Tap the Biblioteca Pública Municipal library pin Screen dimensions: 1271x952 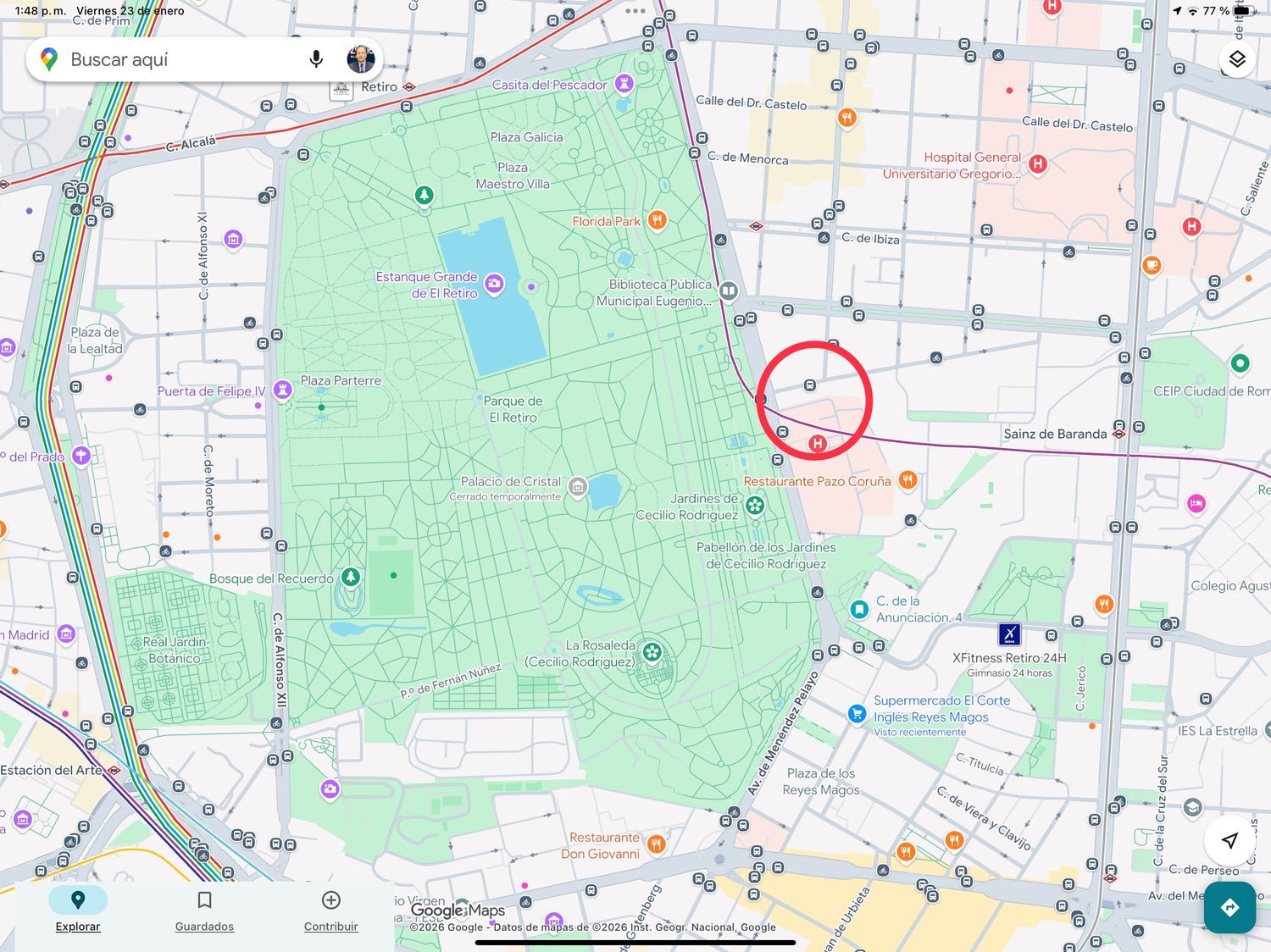(x=728, y=291)
